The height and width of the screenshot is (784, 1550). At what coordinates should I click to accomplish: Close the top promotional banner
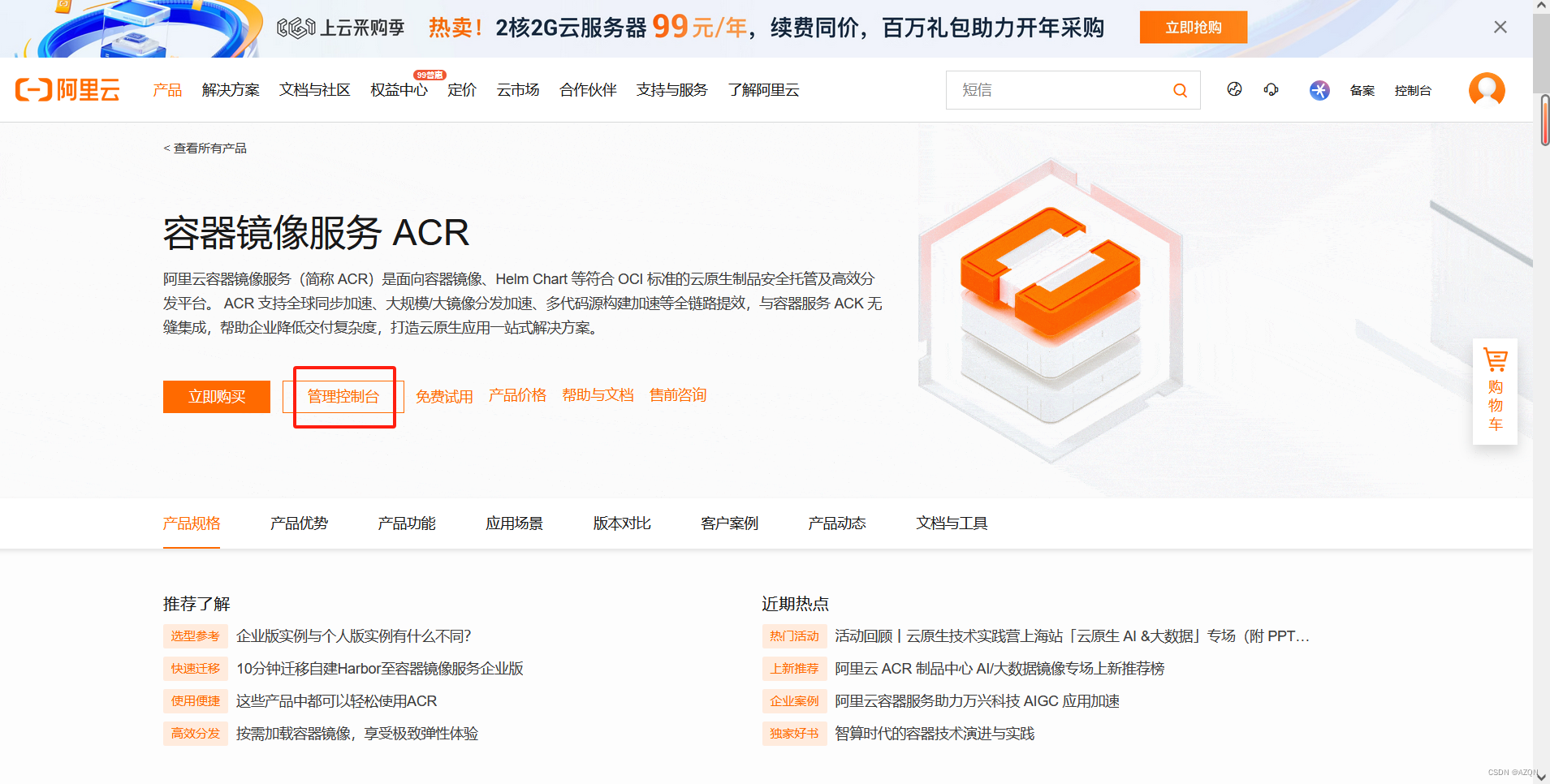(1500, 27)
